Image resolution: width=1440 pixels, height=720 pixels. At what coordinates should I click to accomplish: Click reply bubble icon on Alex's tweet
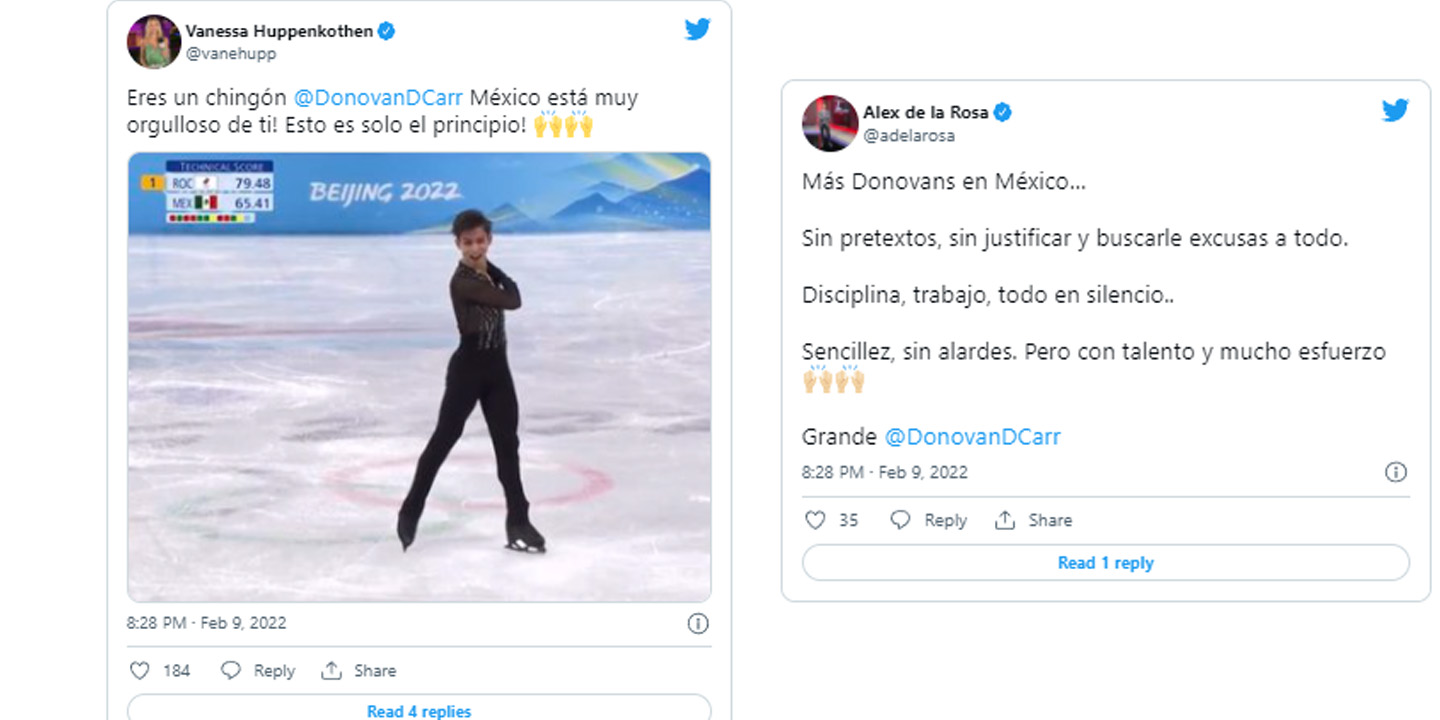[901, 520]
